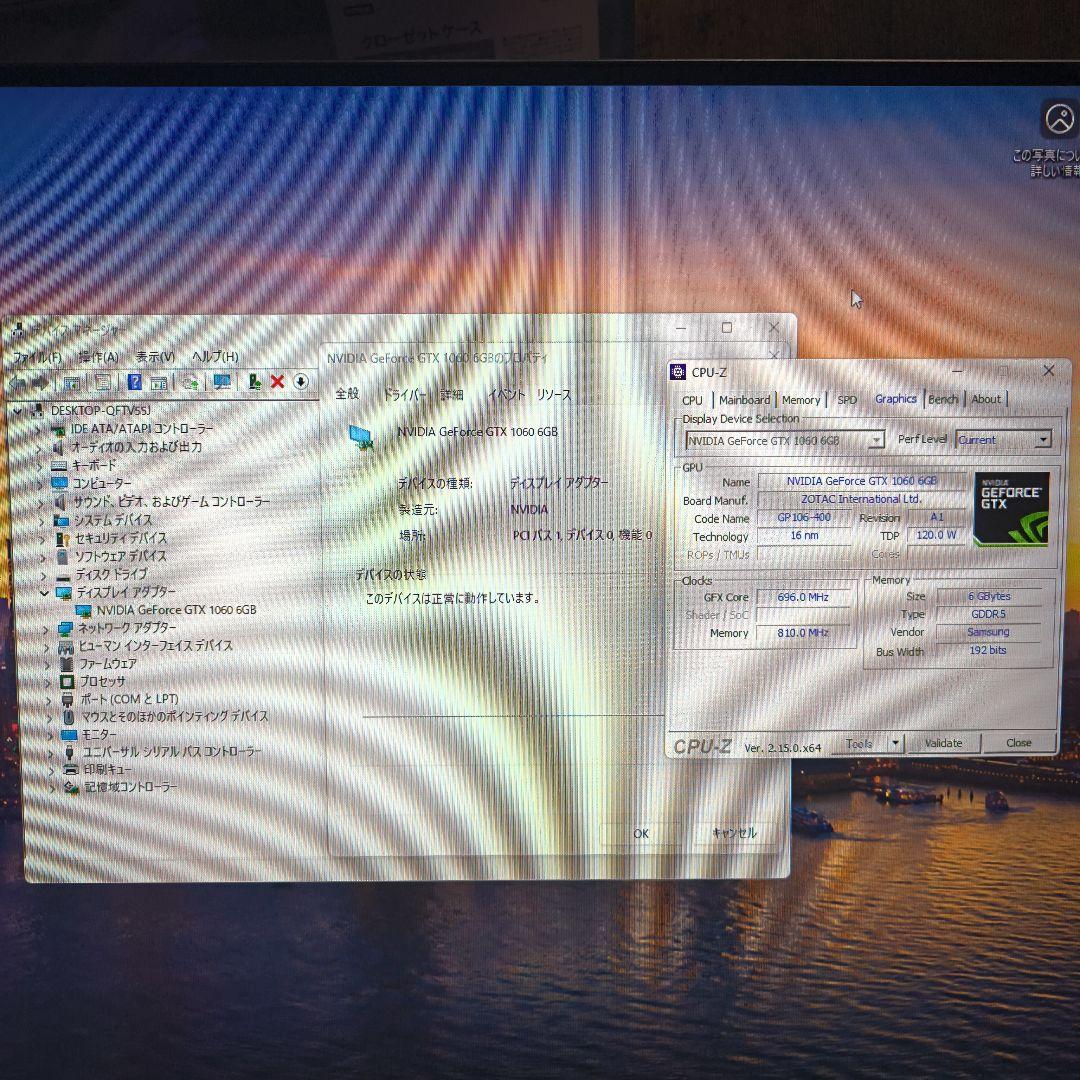Click the DESKTOP-QFTV5SJ computer icon
The width and height of the screenshot is (1080, 1080).
click(37, 411)
